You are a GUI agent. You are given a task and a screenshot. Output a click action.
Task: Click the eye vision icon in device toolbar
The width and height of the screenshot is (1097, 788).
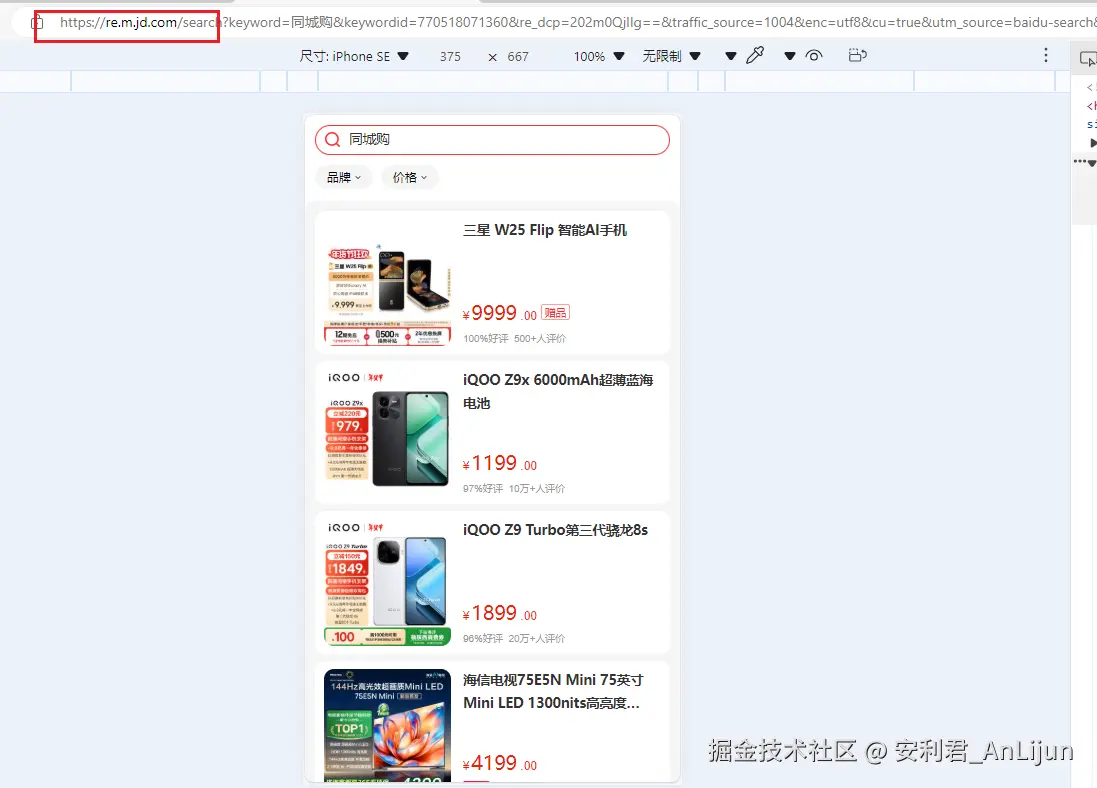coord(814,55)
